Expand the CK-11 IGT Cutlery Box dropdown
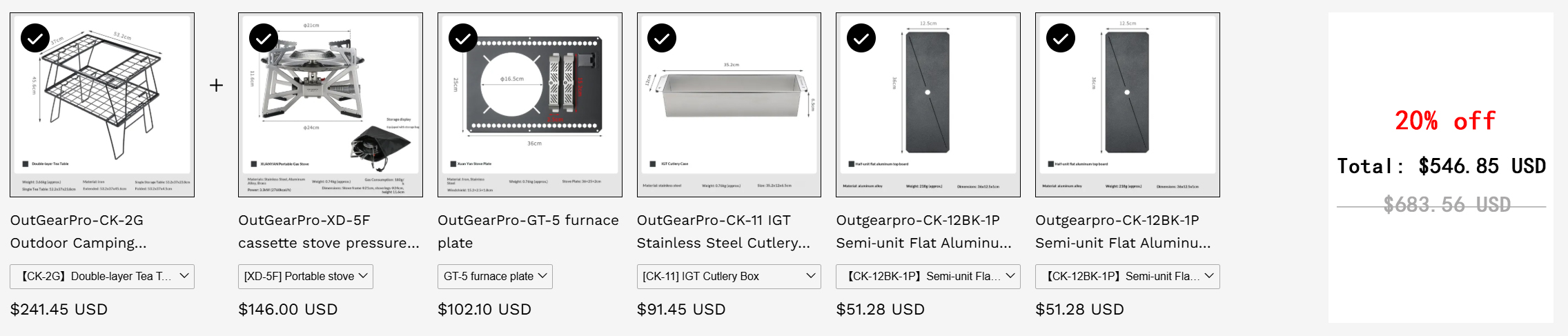1568x336 pixels. 729,276
